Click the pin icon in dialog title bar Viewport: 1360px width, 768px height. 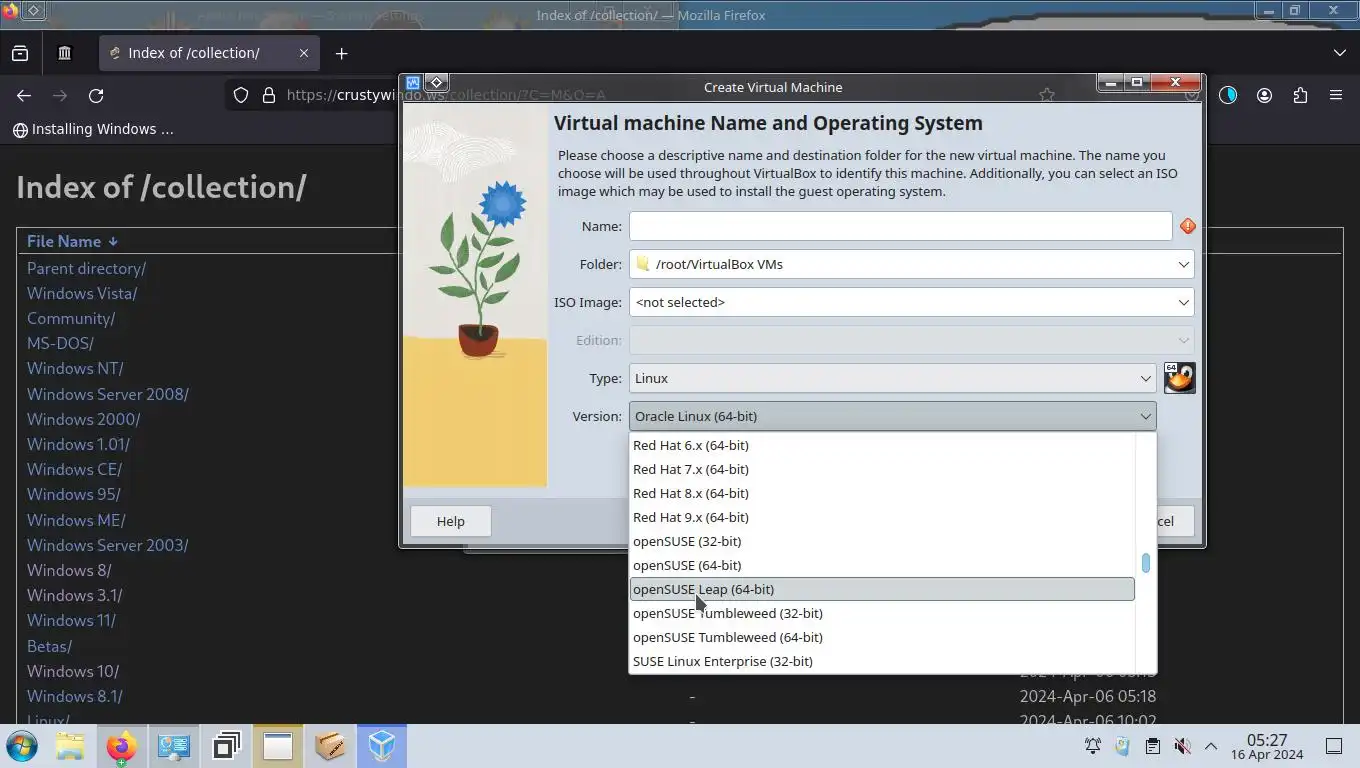click(x=437, y=83)
